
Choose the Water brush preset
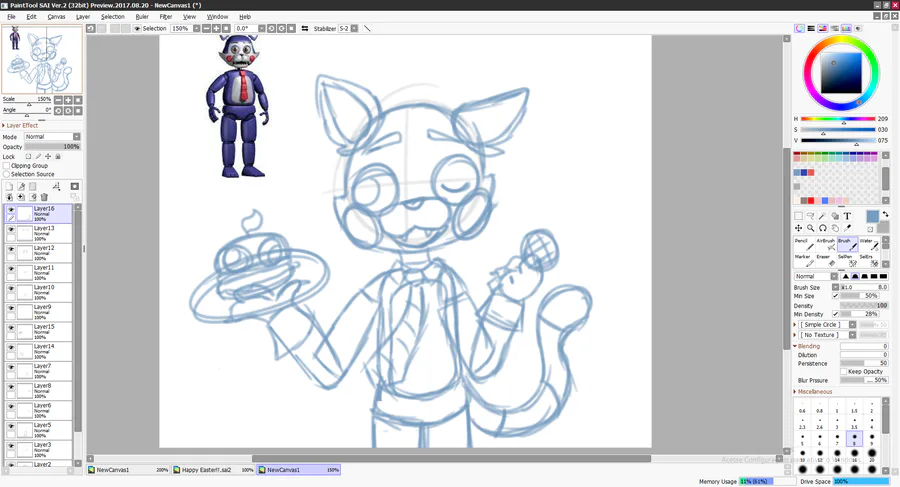[x=868, y=244]
